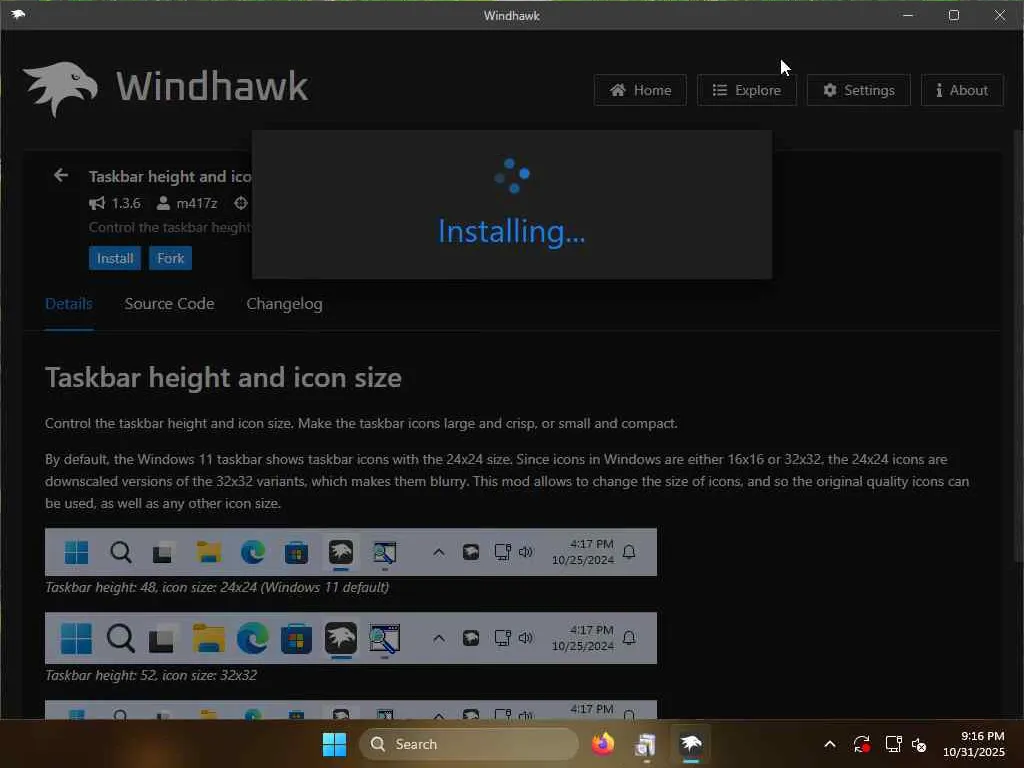Open Firefox from the taskbar
The image size is (1024, 768).
(x=603, y=744)
